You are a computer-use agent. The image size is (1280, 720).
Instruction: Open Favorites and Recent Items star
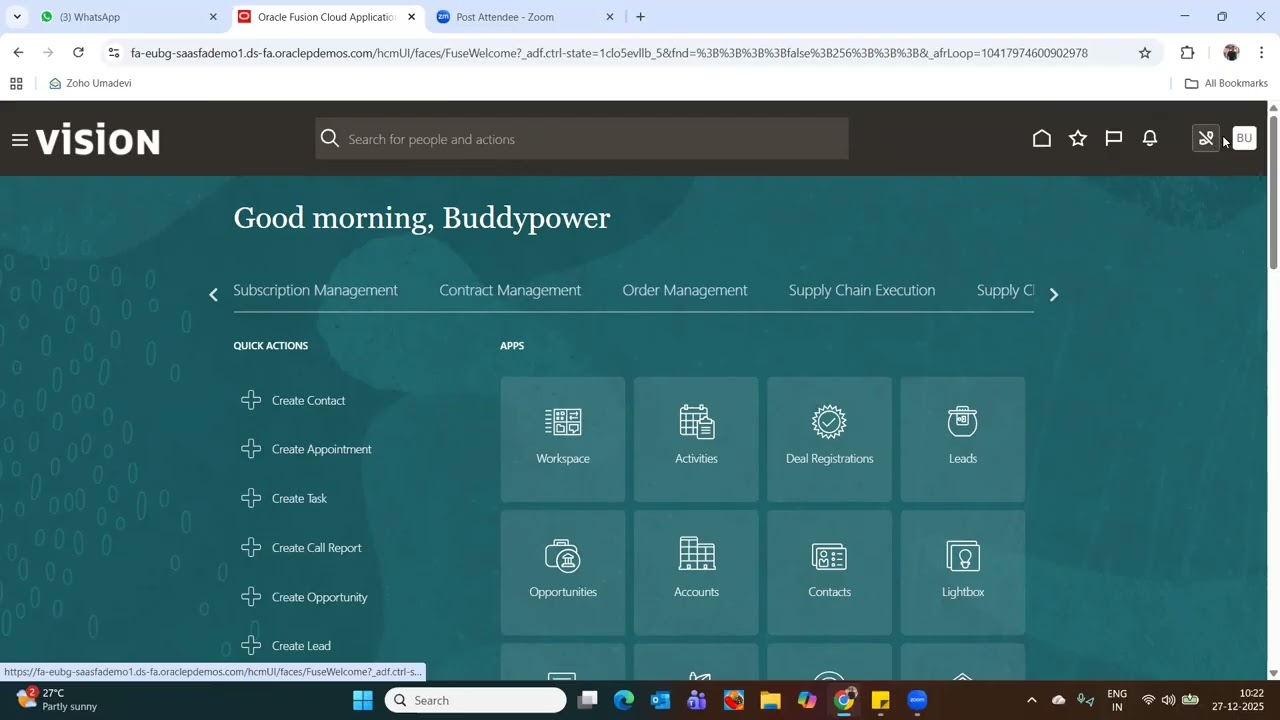1078,139
